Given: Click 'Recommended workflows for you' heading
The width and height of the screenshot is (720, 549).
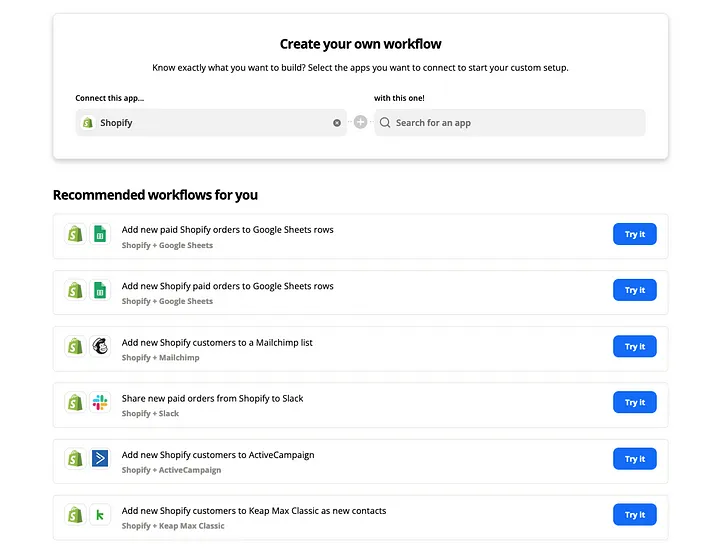Looking at the screenshot, I should (x=155, y=195).
